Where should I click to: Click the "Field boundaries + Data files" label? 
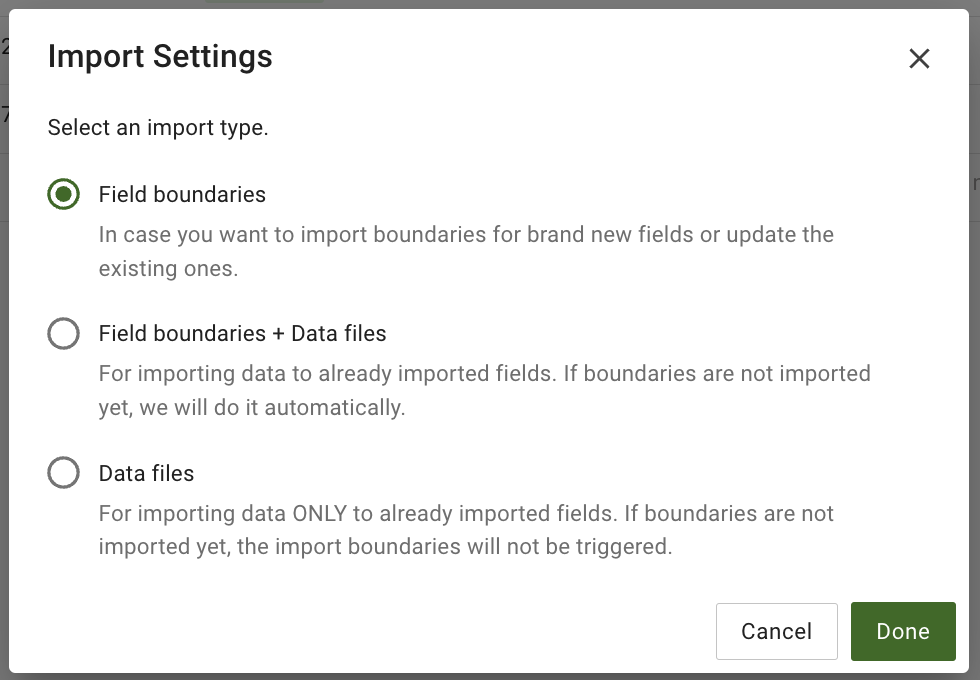coord(242,334)
